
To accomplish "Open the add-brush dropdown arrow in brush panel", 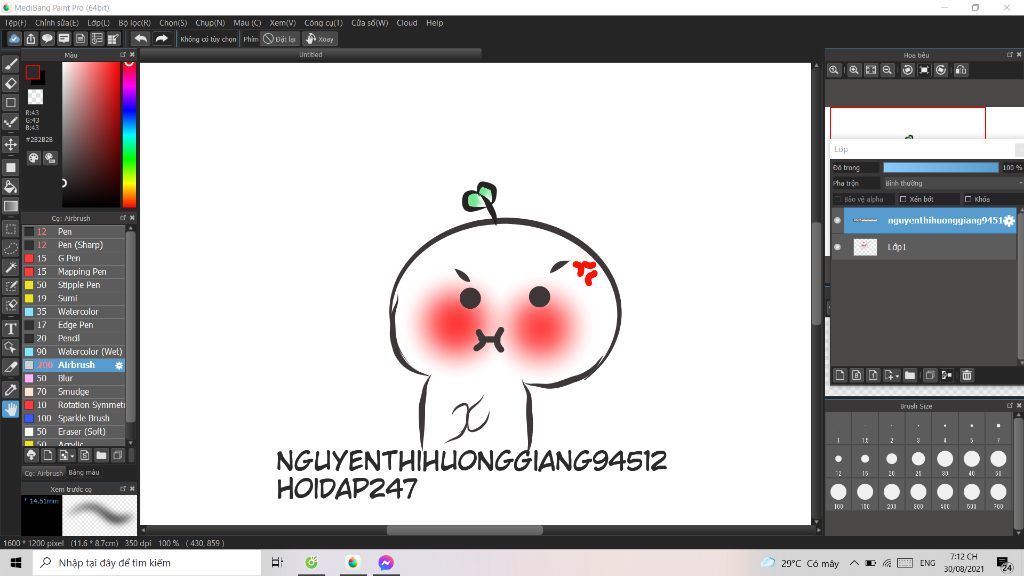I will [72, 456].
